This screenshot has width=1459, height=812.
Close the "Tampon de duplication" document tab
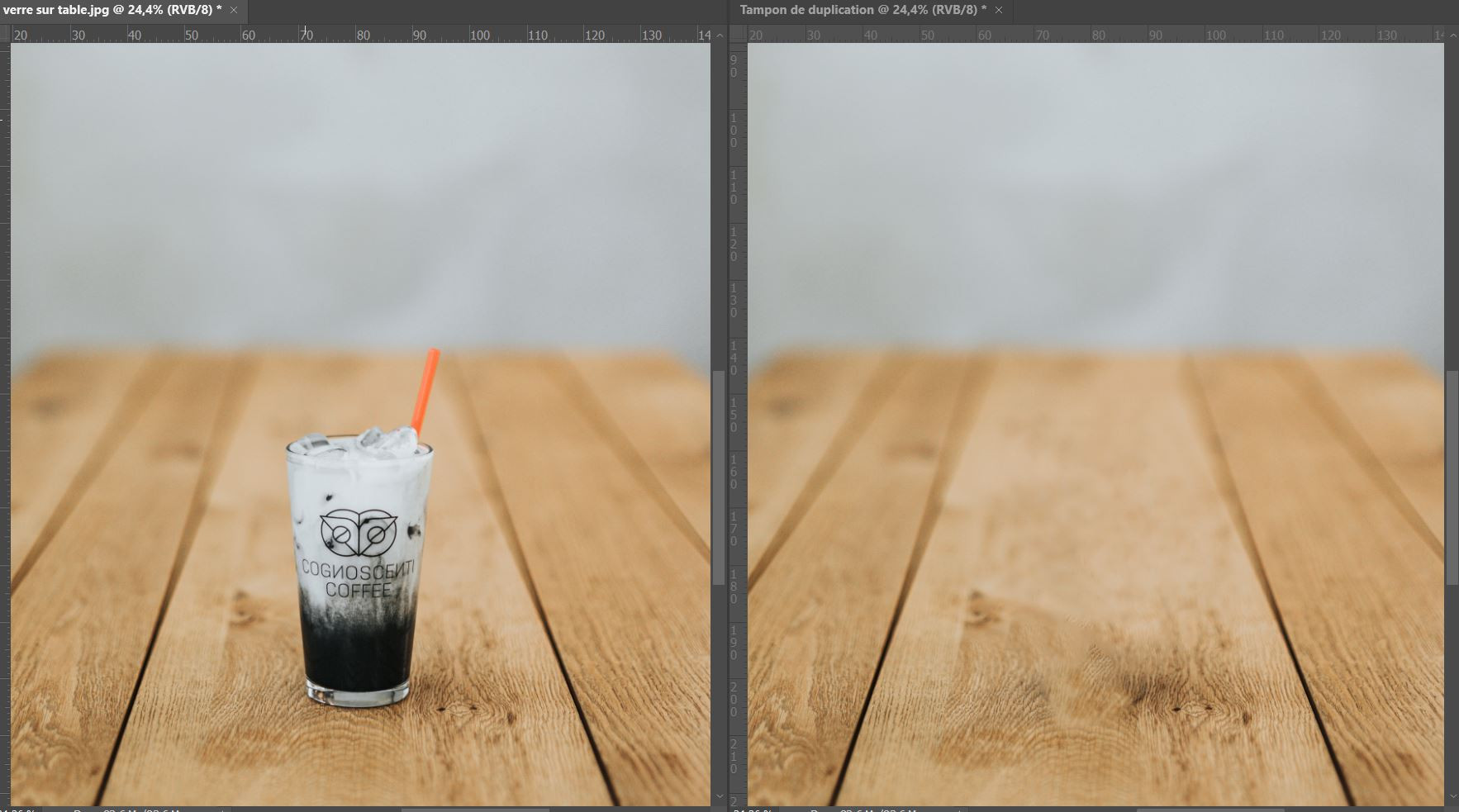pyautogui.click(x=999, y=10)
